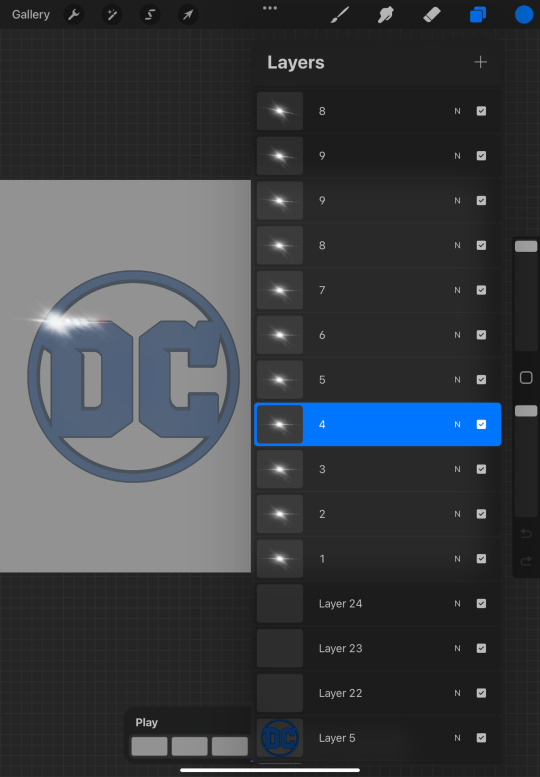This screenshot has width=540, height=777.
Task: Hide layer 6 using its checkbox
Action: pyautogui.click(x=481, y=335)
